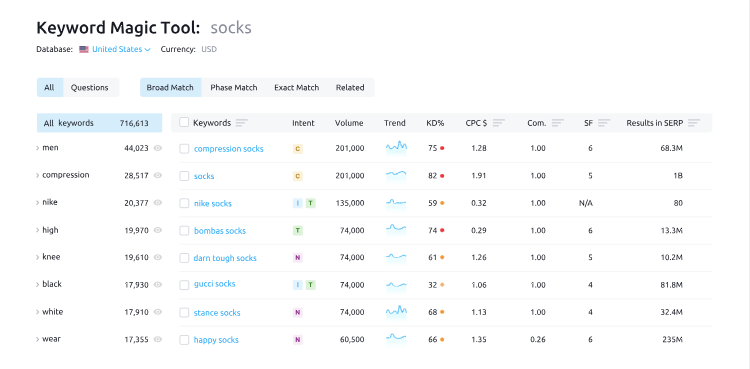Open the nike socks keyword link
Viewport: 750px width, 369px height.
coord(213,203)
